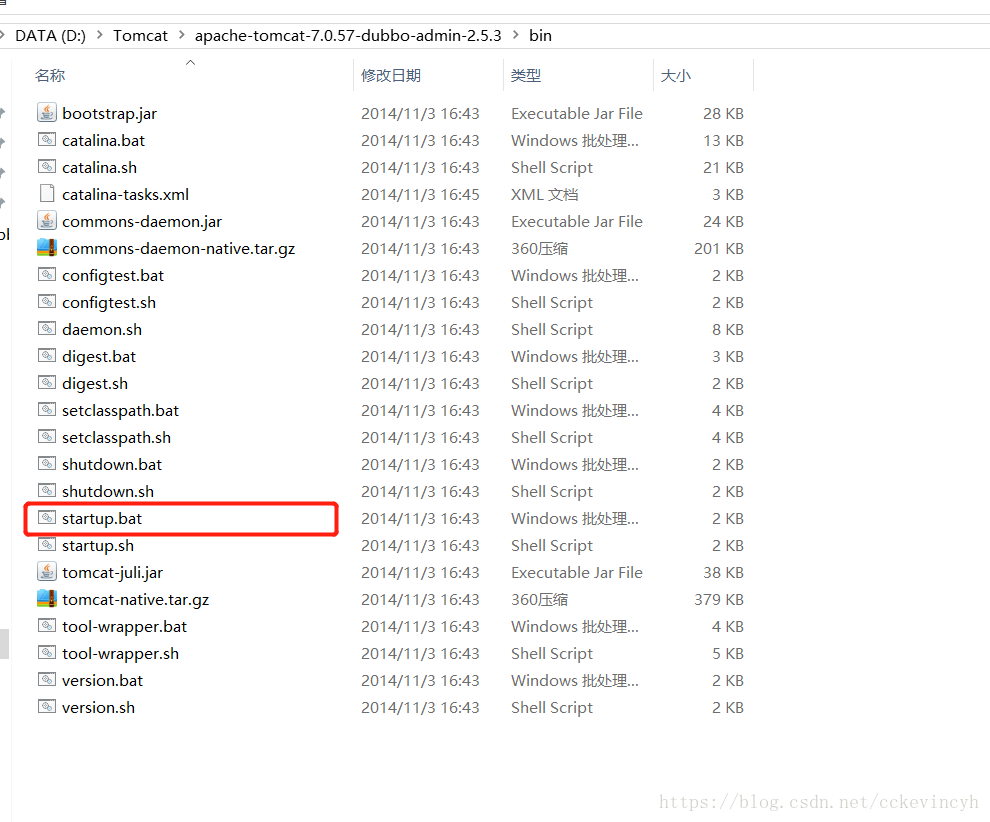The height and width of the screenshot is (822, 990).
Task: Select shutdown.bat file name
Action: 112,465
